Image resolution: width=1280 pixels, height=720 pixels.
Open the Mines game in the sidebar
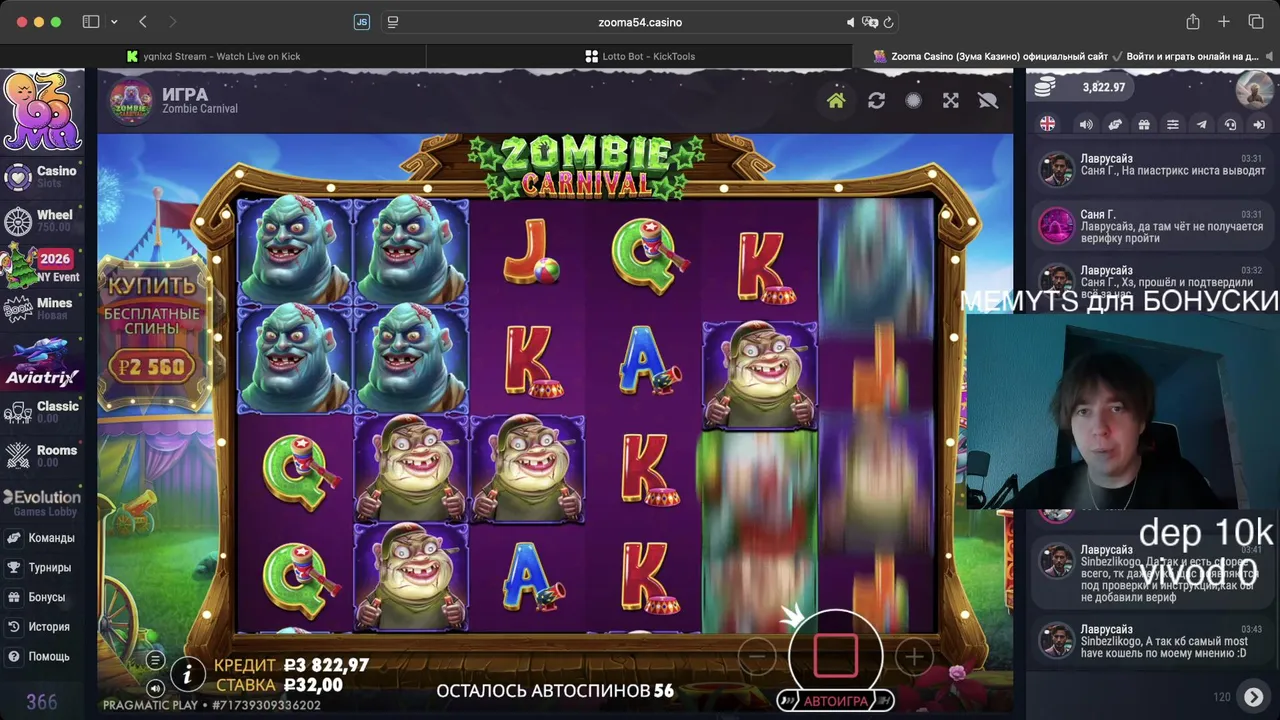(42, 308)
